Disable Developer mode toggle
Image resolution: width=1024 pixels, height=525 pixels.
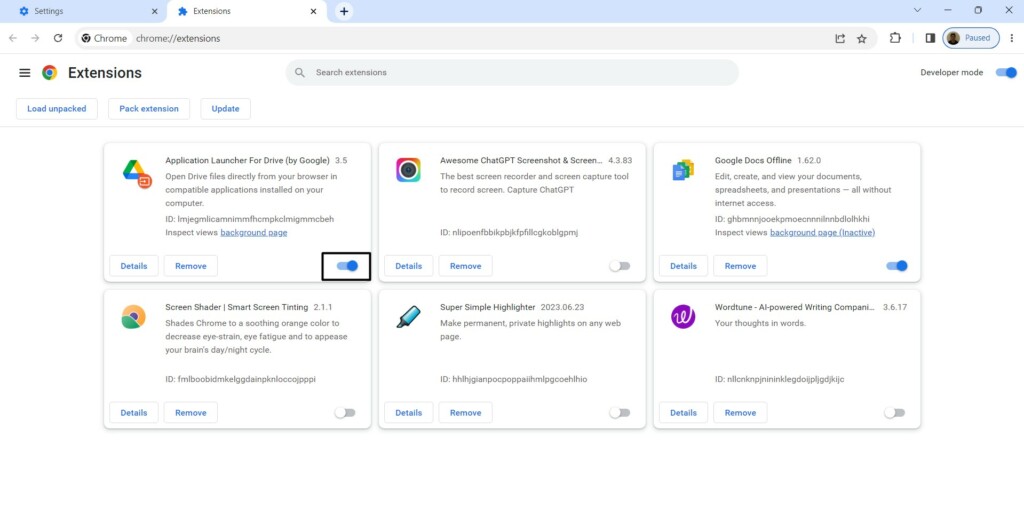[x=1006, y=73]
